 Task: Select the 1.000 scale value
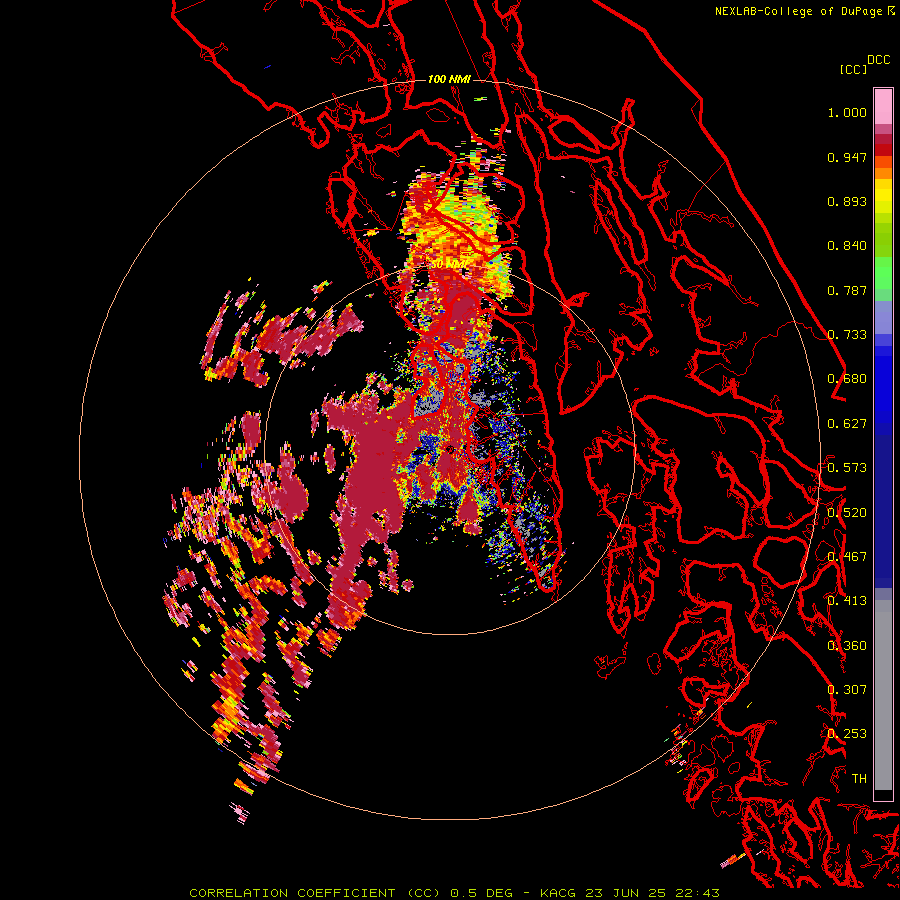847,112
